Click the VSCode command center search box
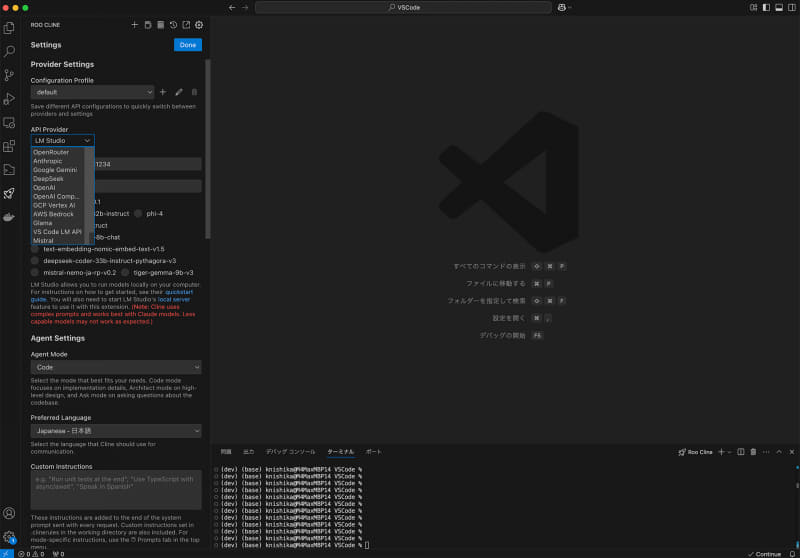The width and height of the screenshot is (800, 558). (403, 7)
